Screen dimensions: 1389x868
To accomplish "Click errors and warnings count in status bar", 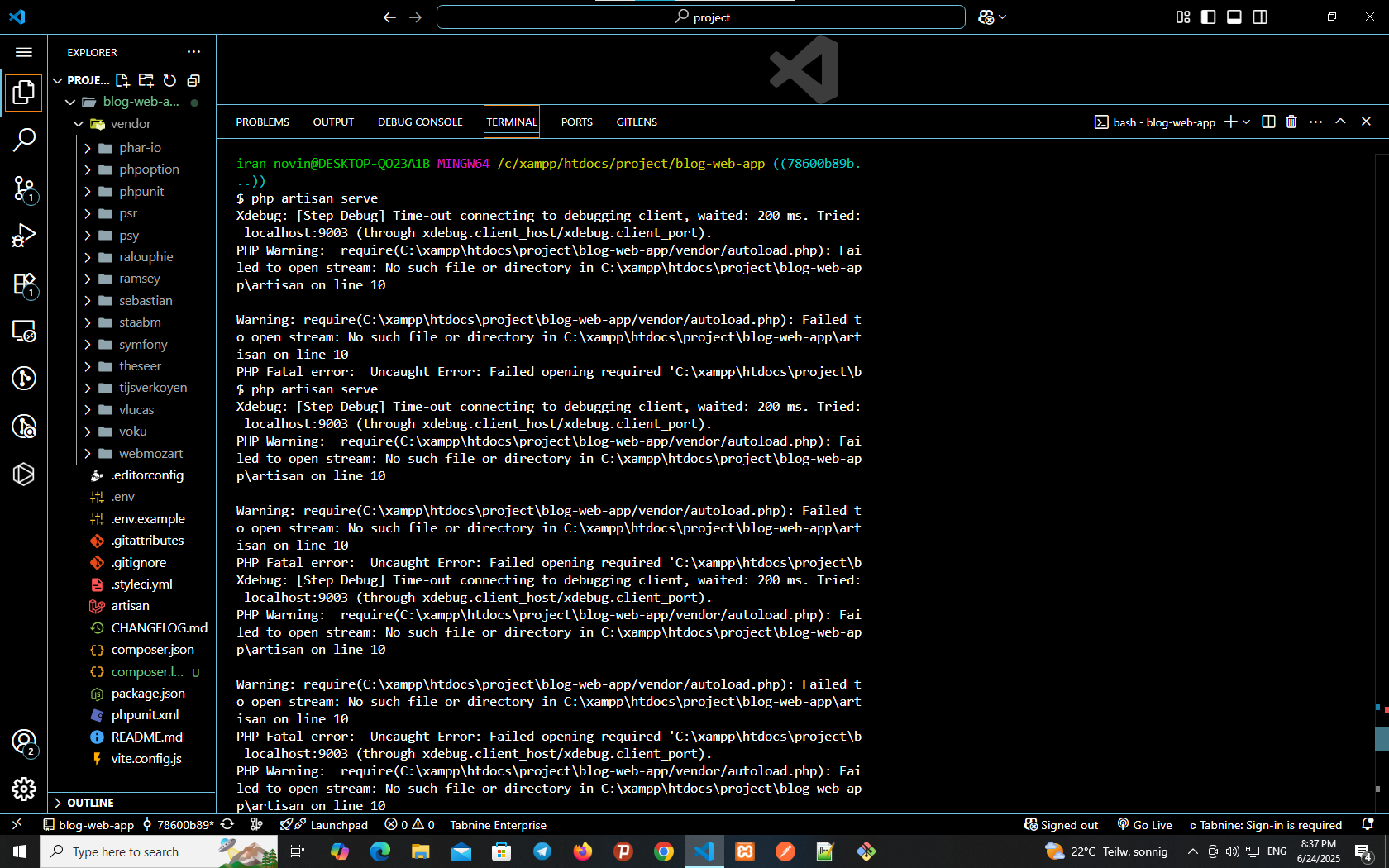I will [410, 825].
